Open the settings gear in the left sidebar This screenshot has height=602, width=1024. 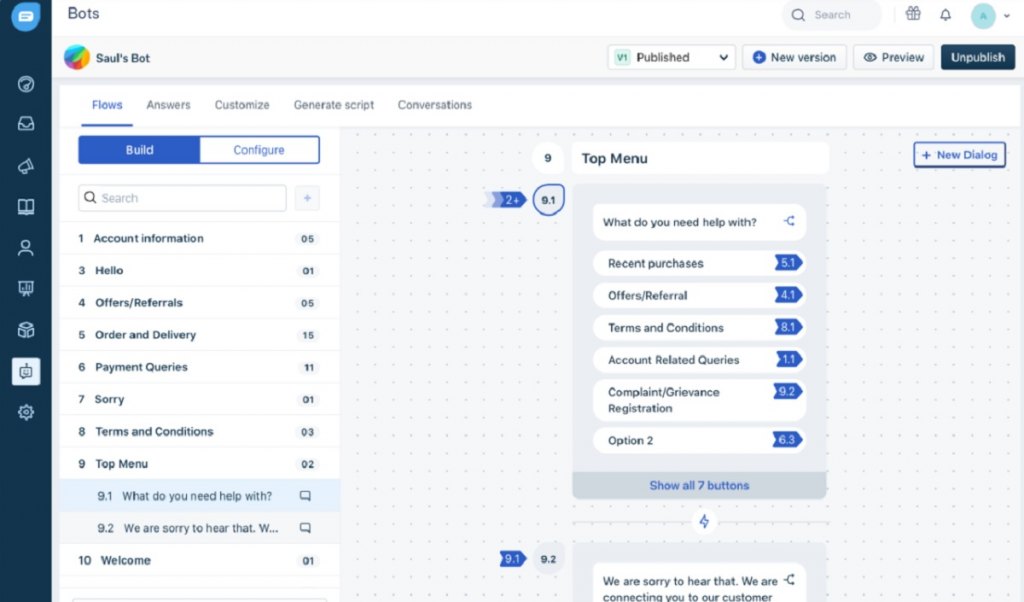(25, 411)
